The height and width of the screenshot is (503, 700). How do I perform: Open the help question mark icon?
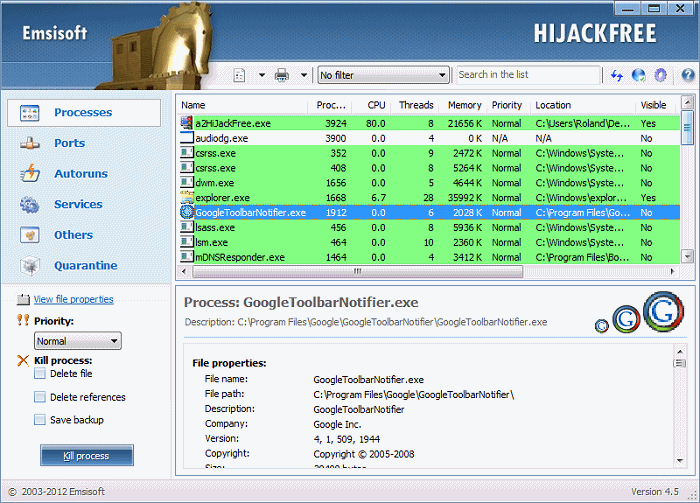point(688,75)
